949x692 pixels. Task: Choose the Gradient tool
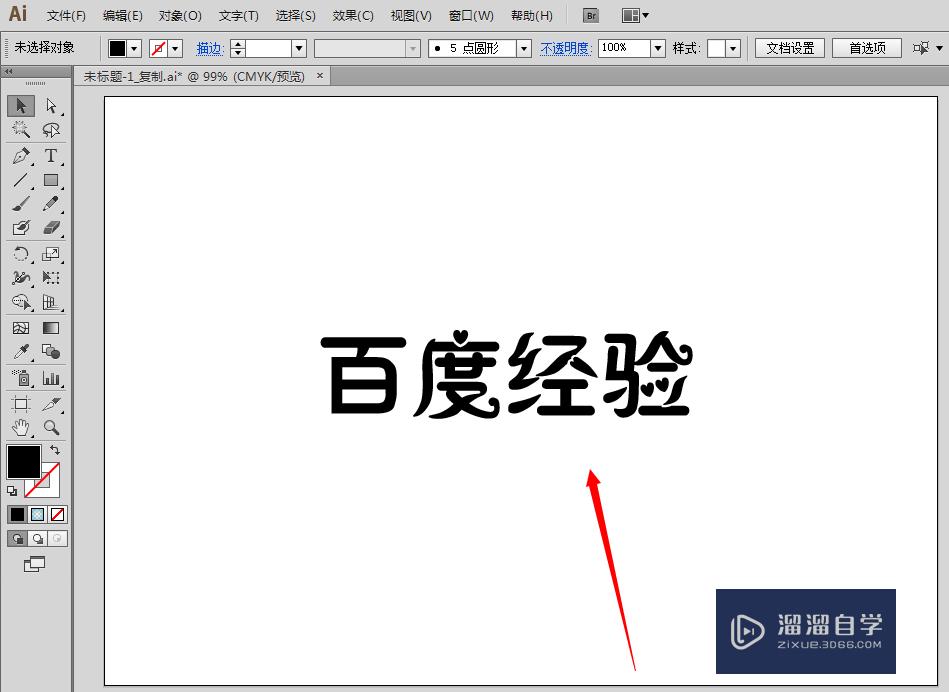pos(51,328)
